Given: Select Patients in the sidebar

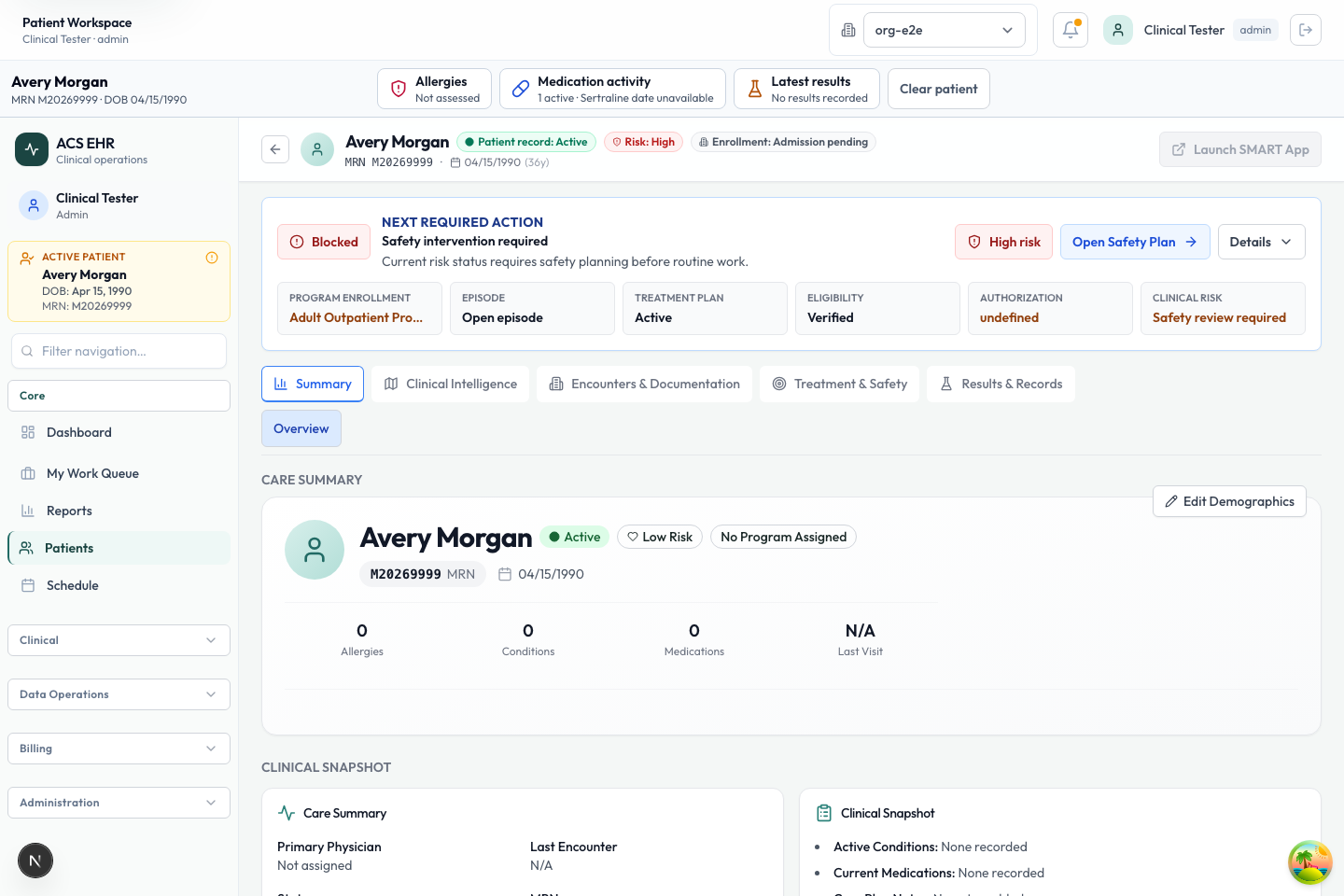Looking at the screenshot, I should pos(119,548).
